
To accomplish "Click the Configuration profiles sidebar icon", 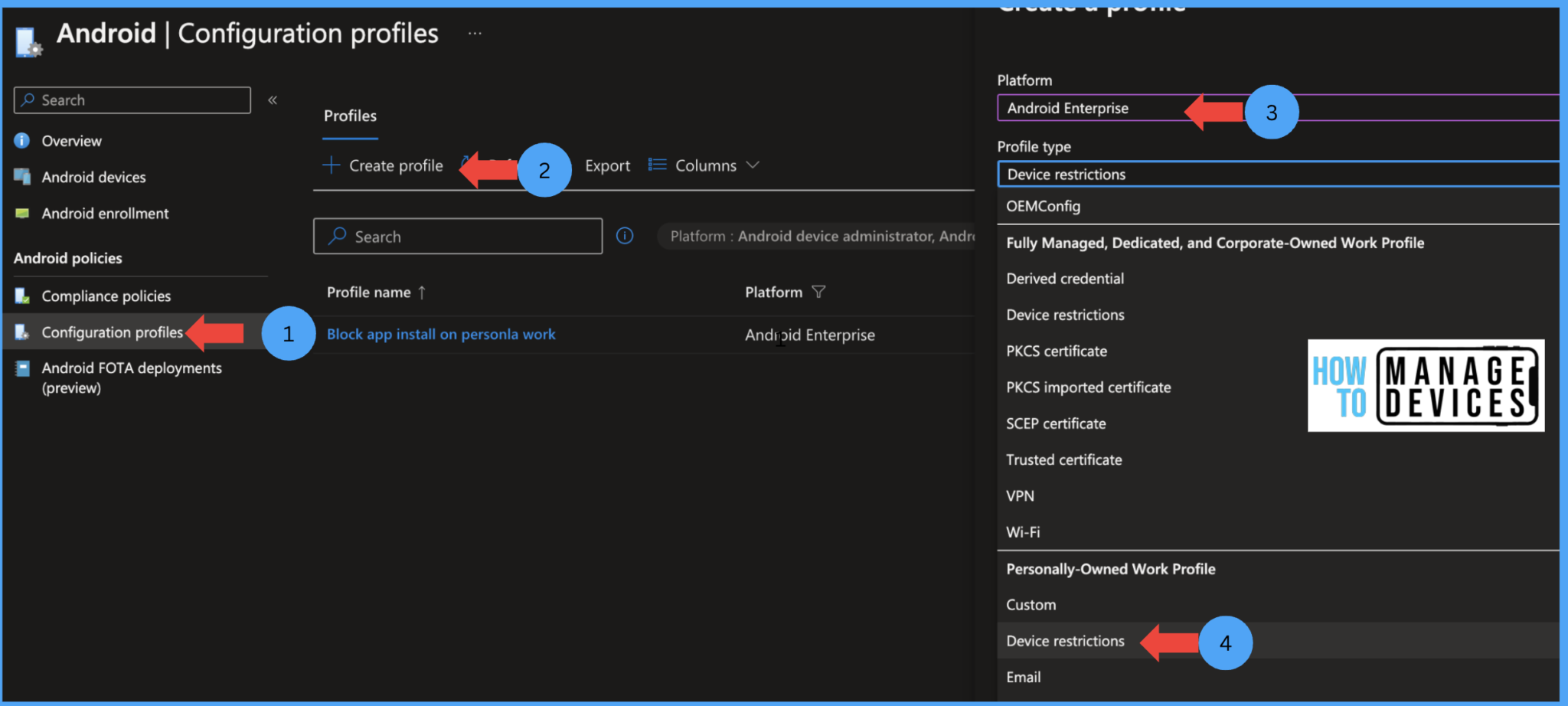I will pos(22,332).
